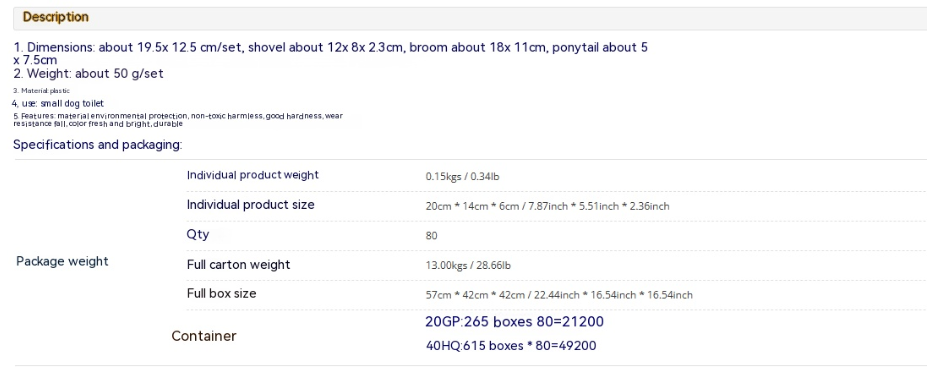The height and width of the screenshot is (370, 927).
Task: Click the Full carton weight label
Action: point(238,264)
